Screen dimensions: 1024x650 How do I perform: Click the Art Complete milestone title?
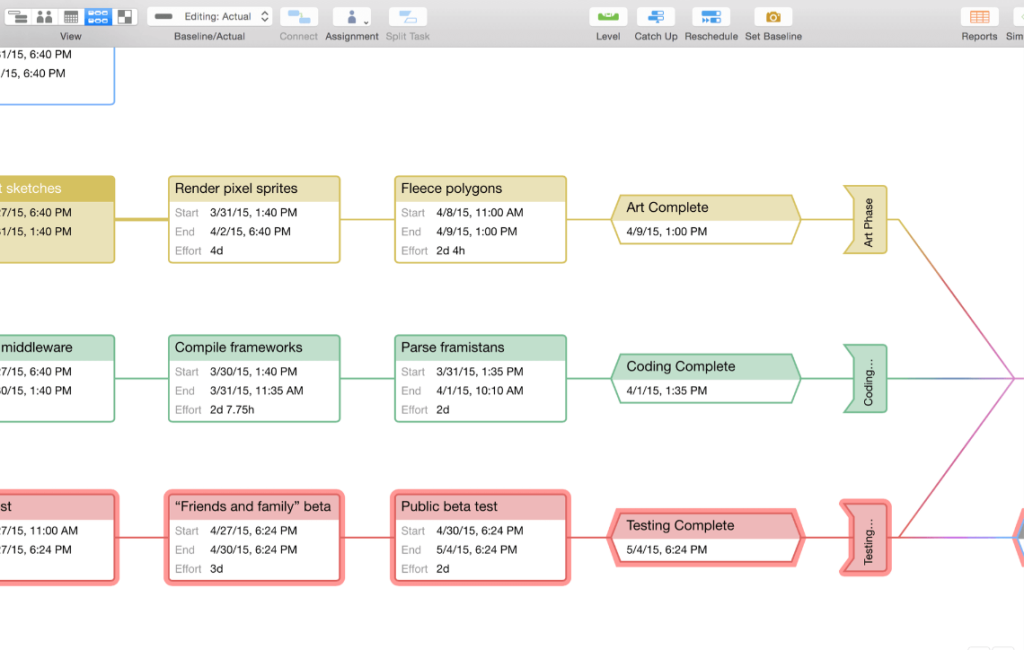click(667, 207)
